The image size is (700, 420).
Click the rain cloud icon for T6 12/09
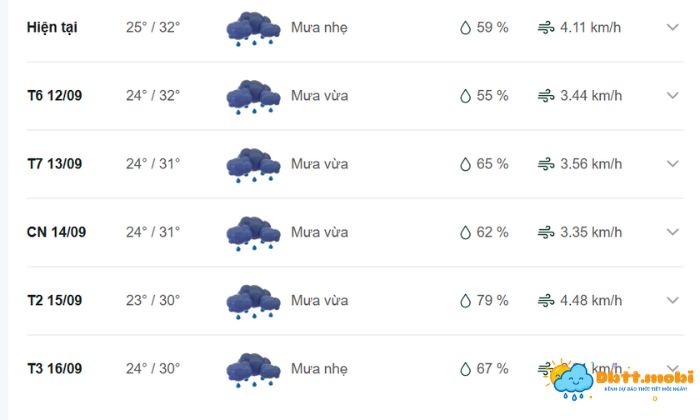coord(252,97)
